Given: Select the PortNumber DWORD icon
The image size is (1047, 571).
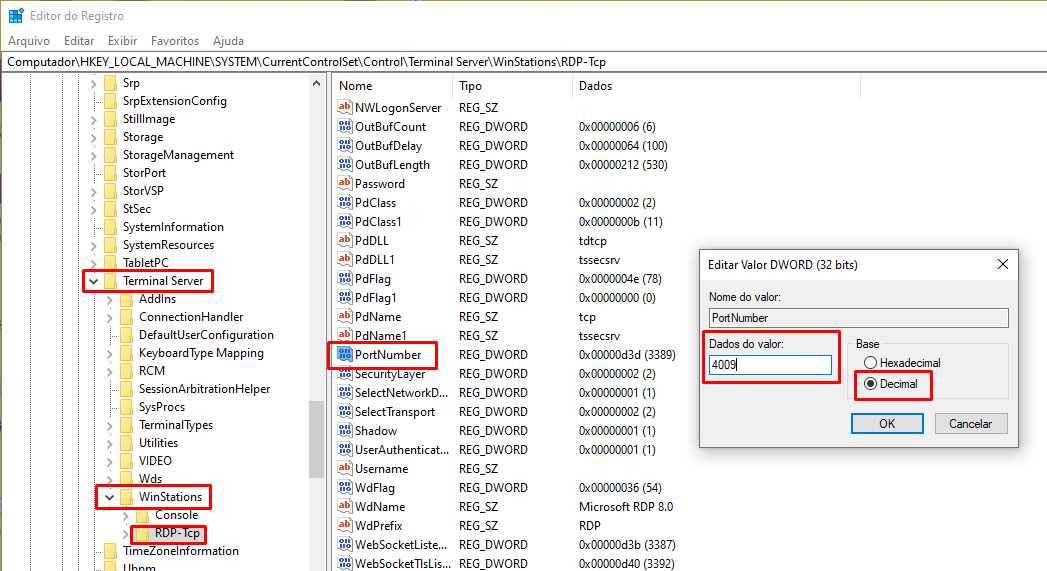Looking at the screenshot, I should click(345, 354).
